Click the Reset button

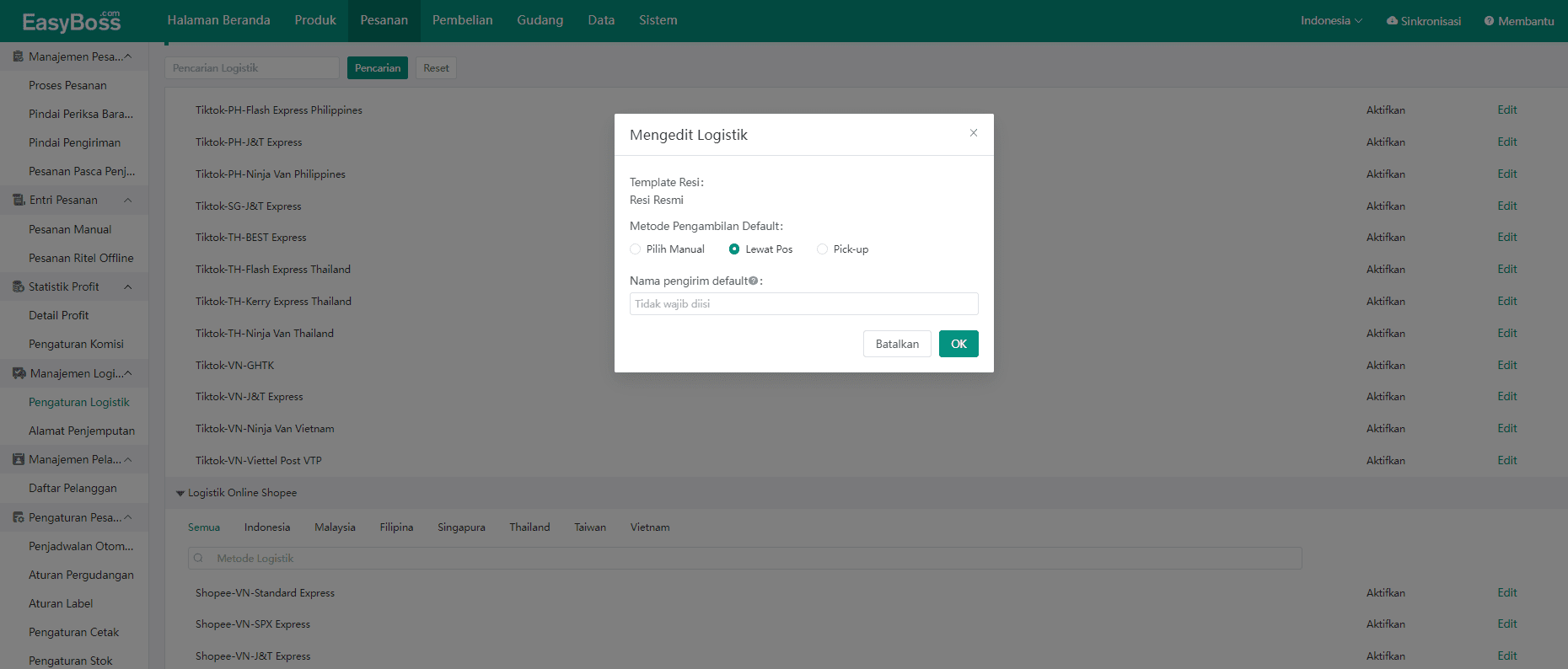(x=436, y=68)
